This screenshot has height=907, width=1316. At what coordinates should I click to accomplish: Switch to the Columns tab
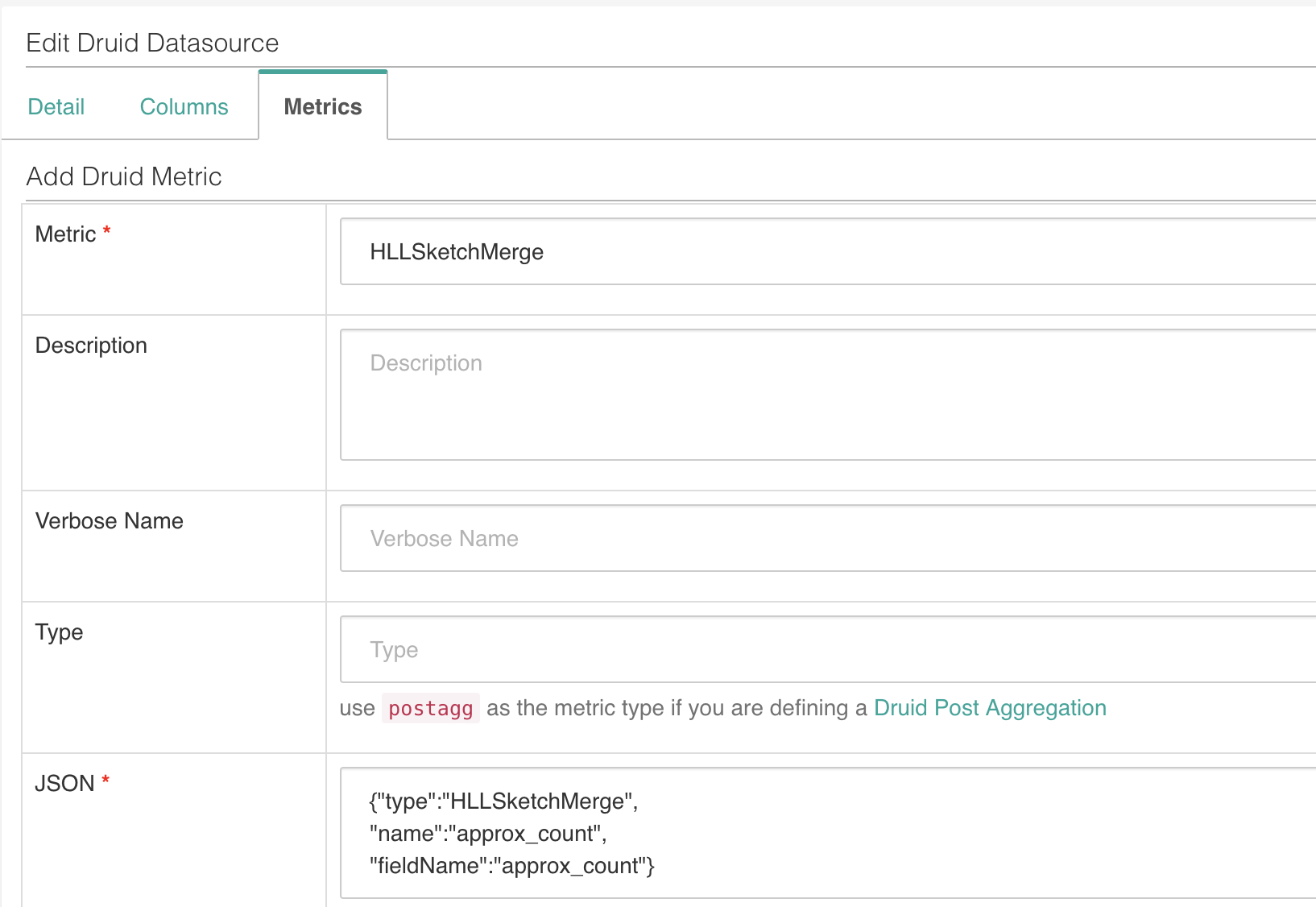184,106
